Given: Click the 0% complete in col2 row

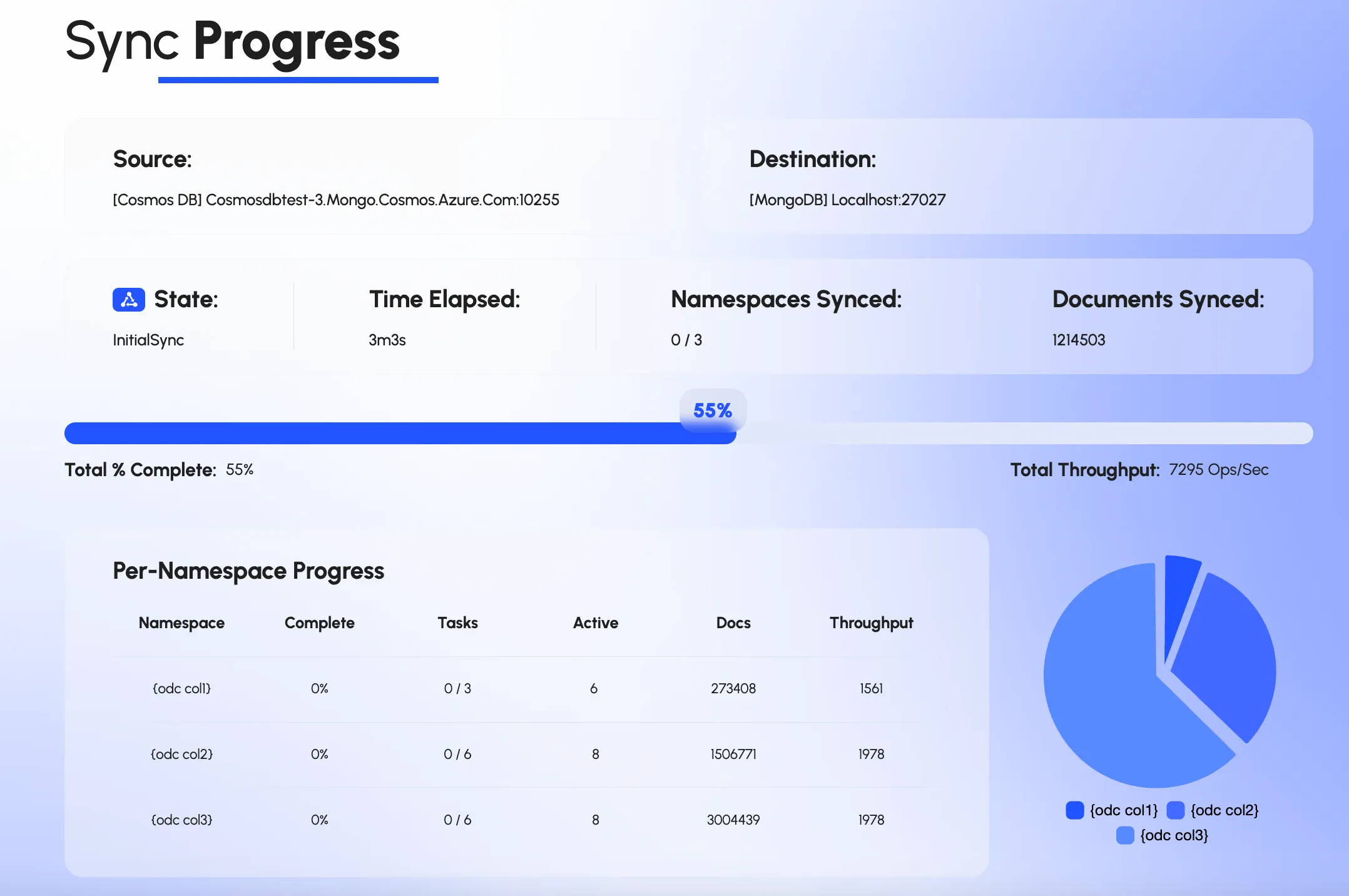Looking at the screenshot, I should (x=320, y=754).
